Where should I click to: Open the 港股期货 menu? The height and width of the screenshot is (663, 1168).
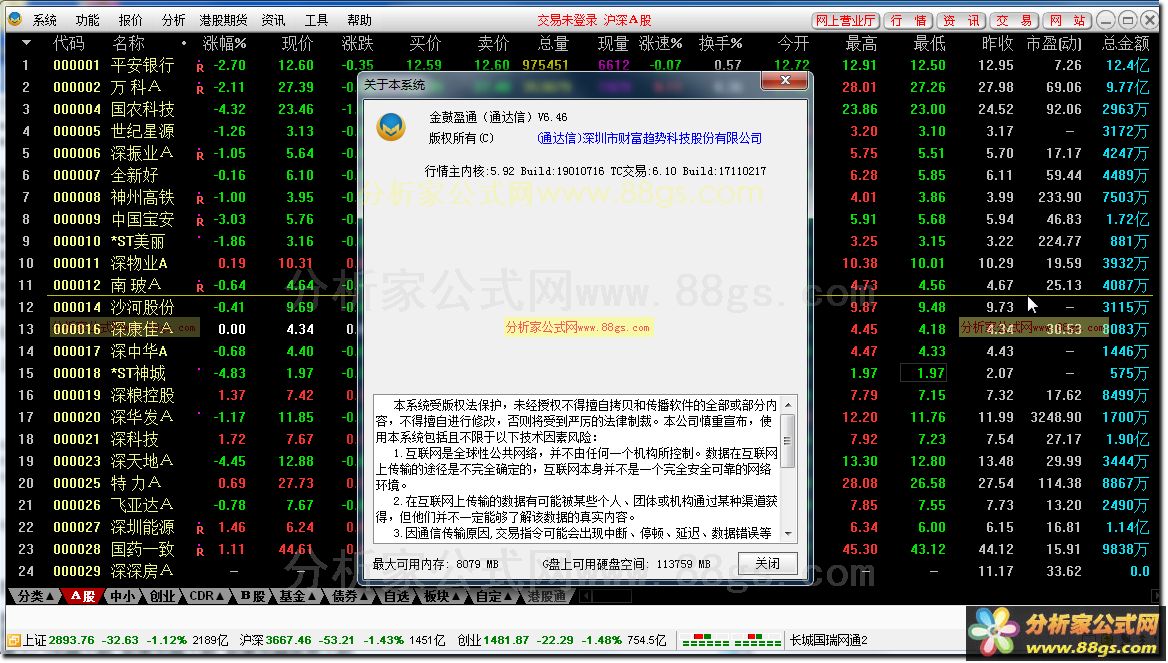coord(223,20)
